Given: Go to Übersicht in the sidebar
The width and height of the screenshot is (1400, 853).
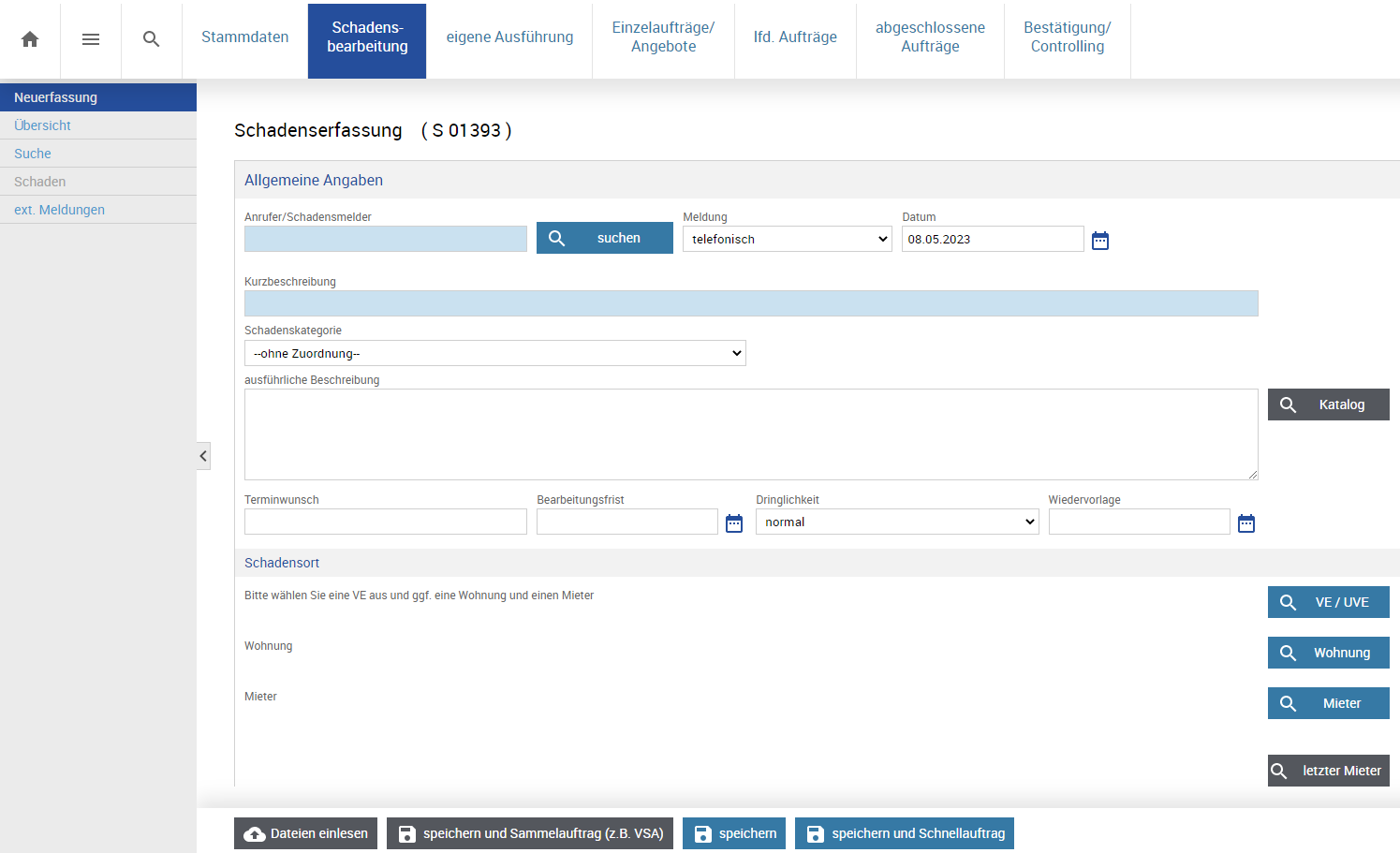Looking at the screenshot, I should tap(43, 125).
